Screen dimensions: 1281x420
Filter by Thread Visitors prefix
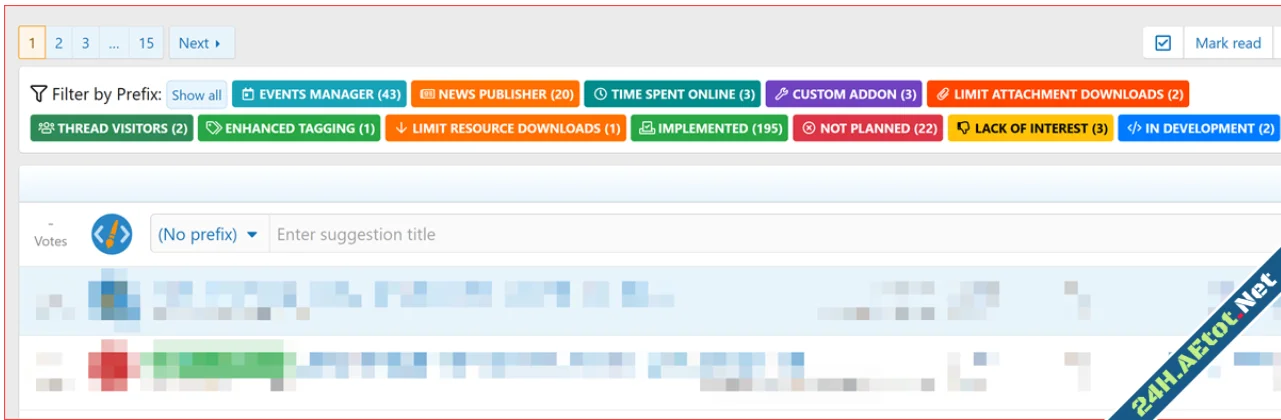point(111,128)
